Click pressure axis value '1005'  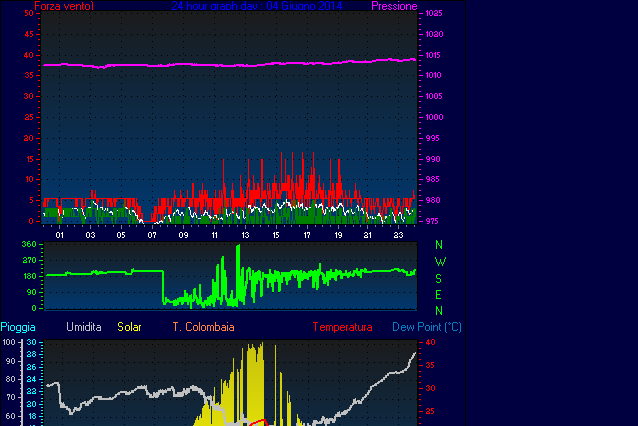(x=434, y=96)
